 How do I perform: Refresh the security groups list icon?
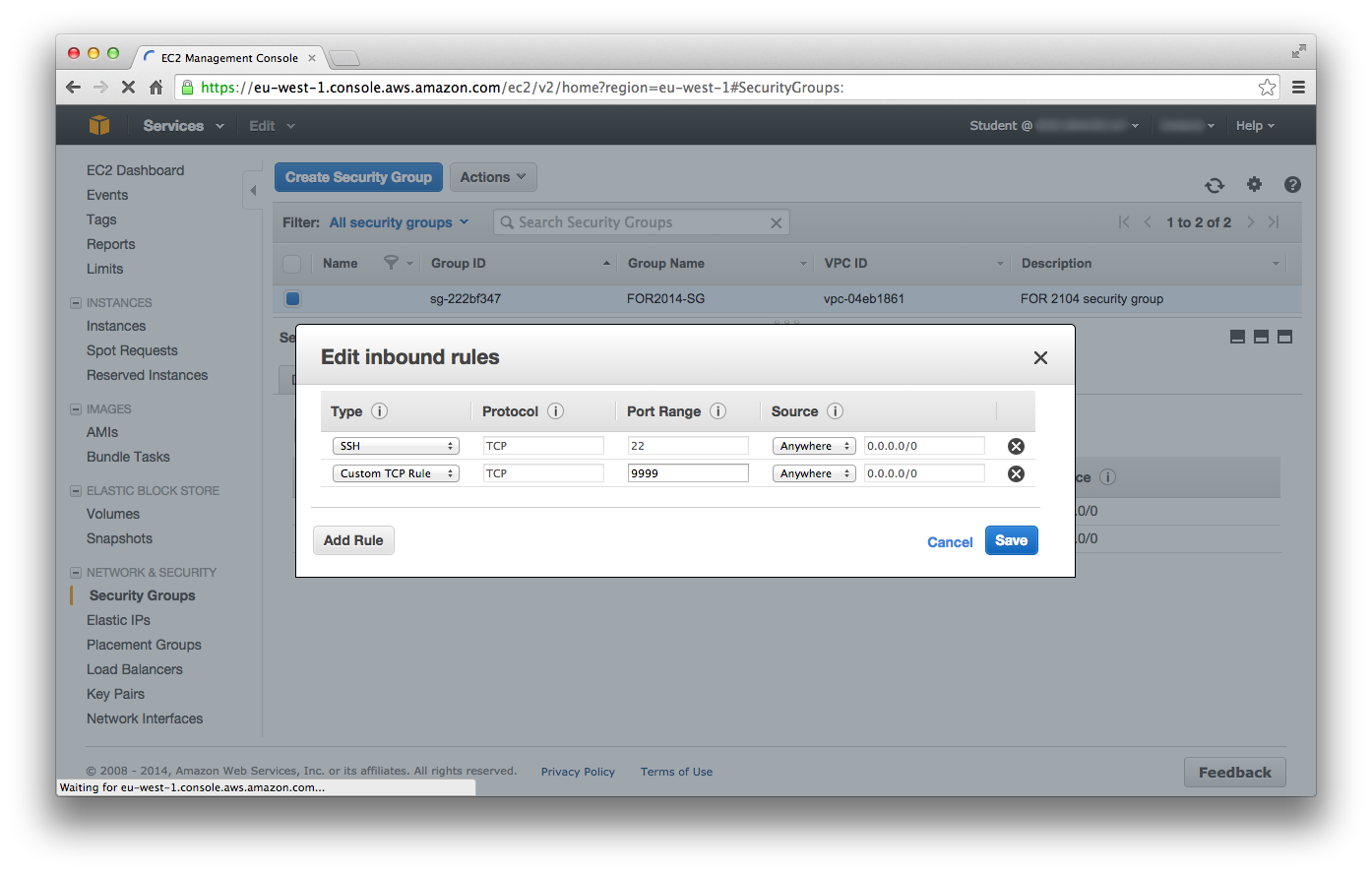tap(1215, 185)
